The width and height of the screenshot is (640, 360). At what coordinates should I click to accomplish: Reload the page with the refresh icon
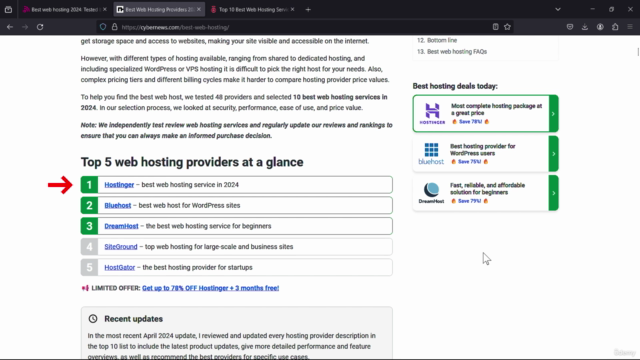point(40,27)
